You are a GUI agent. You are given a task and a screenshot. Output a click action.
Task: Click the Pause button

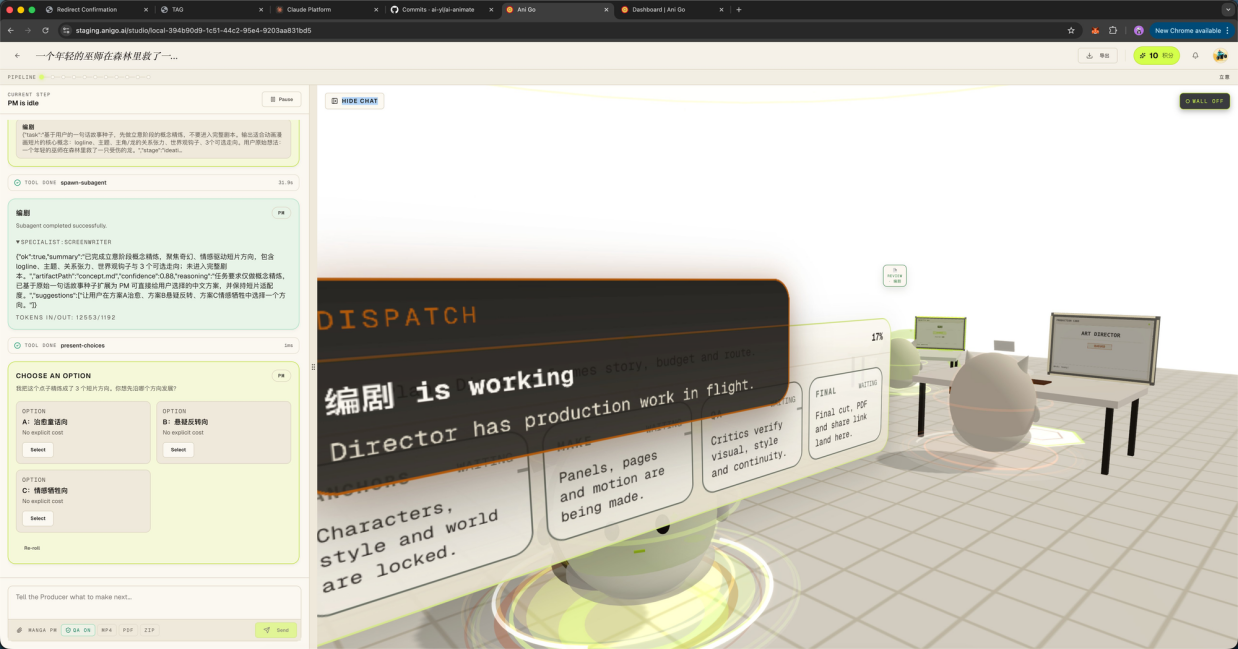[x=281, y=99]
